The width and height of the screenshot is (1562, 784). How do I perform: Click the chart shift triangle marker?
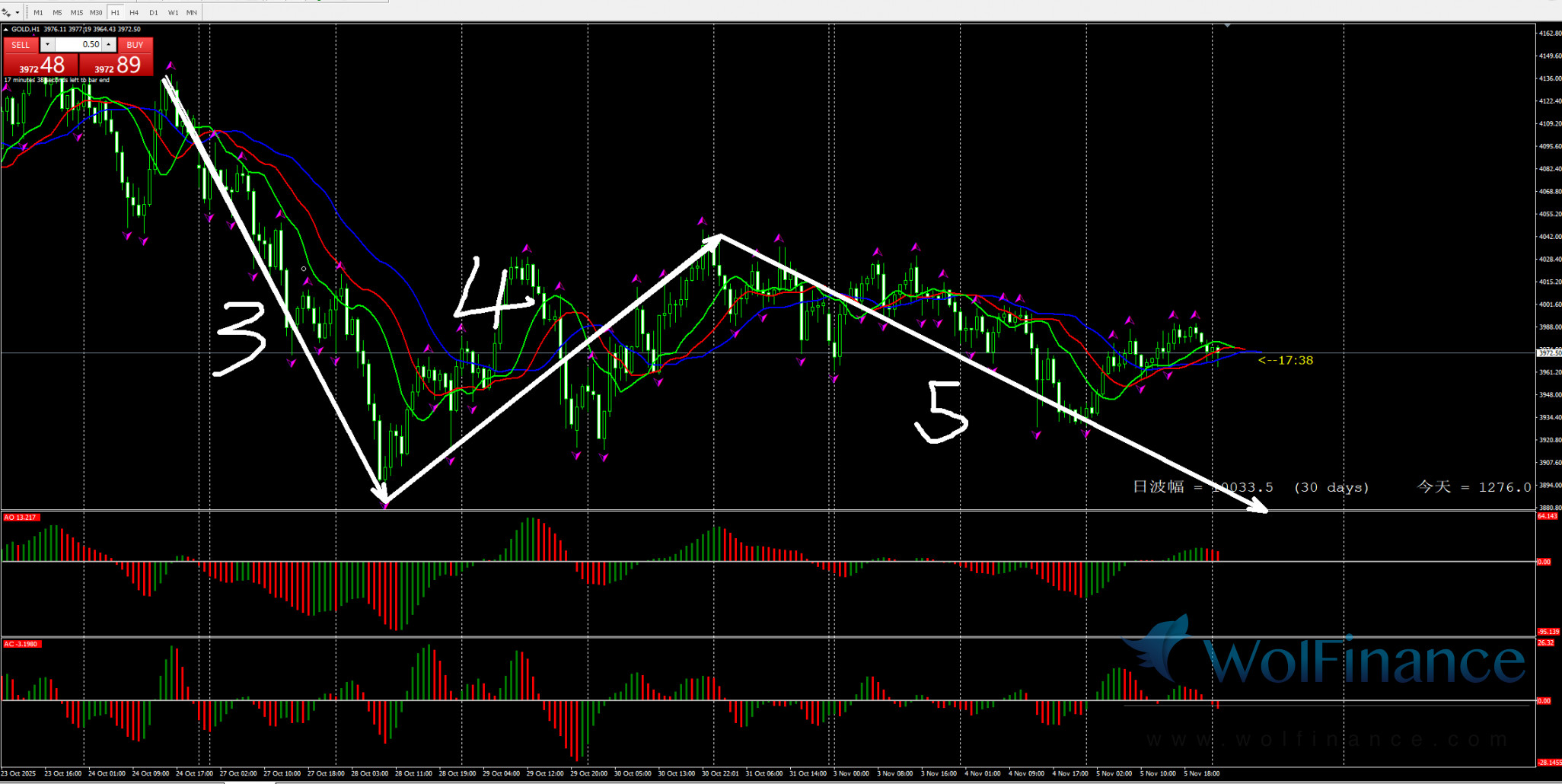point(1227,26)
